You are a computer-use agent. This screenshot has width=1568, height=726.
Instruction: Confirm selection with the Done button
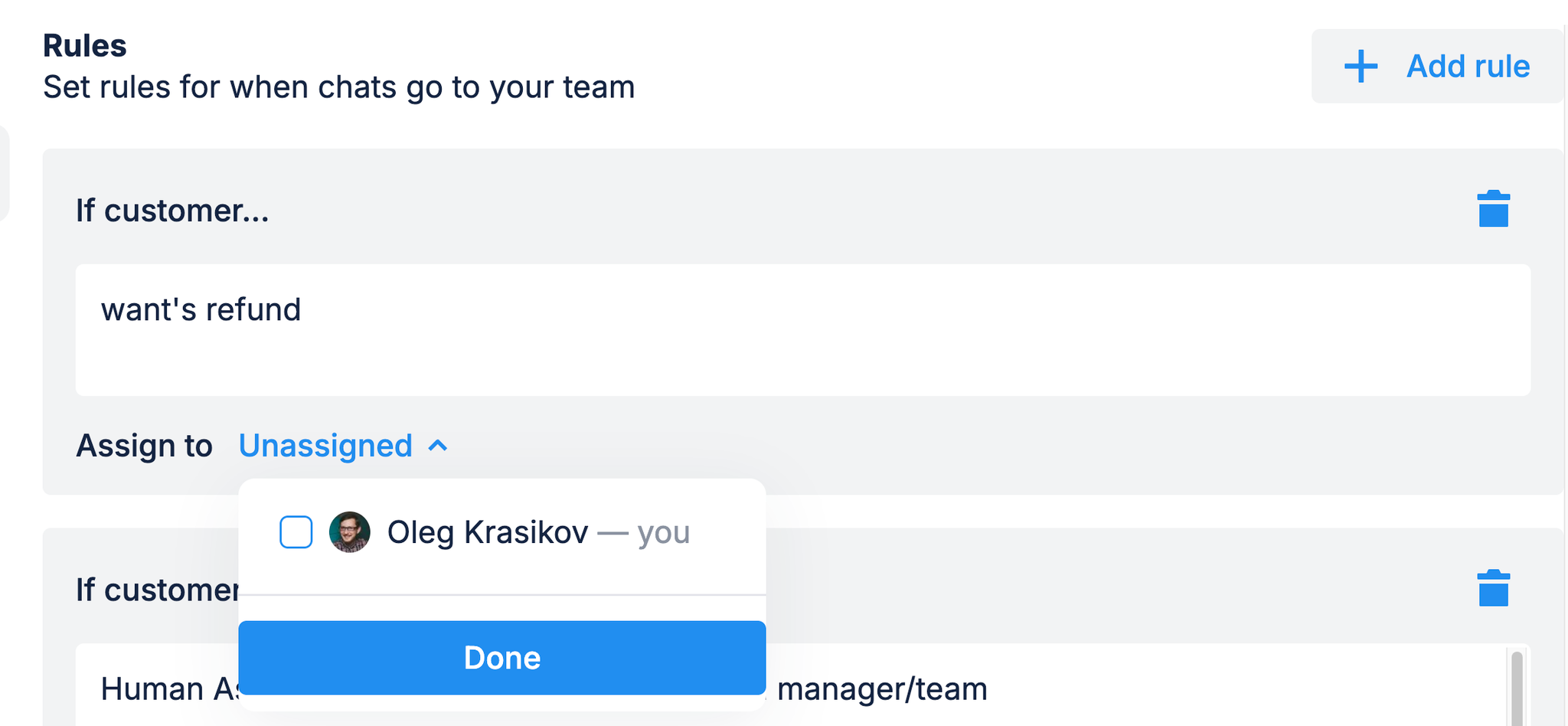[x=501, y=658]
